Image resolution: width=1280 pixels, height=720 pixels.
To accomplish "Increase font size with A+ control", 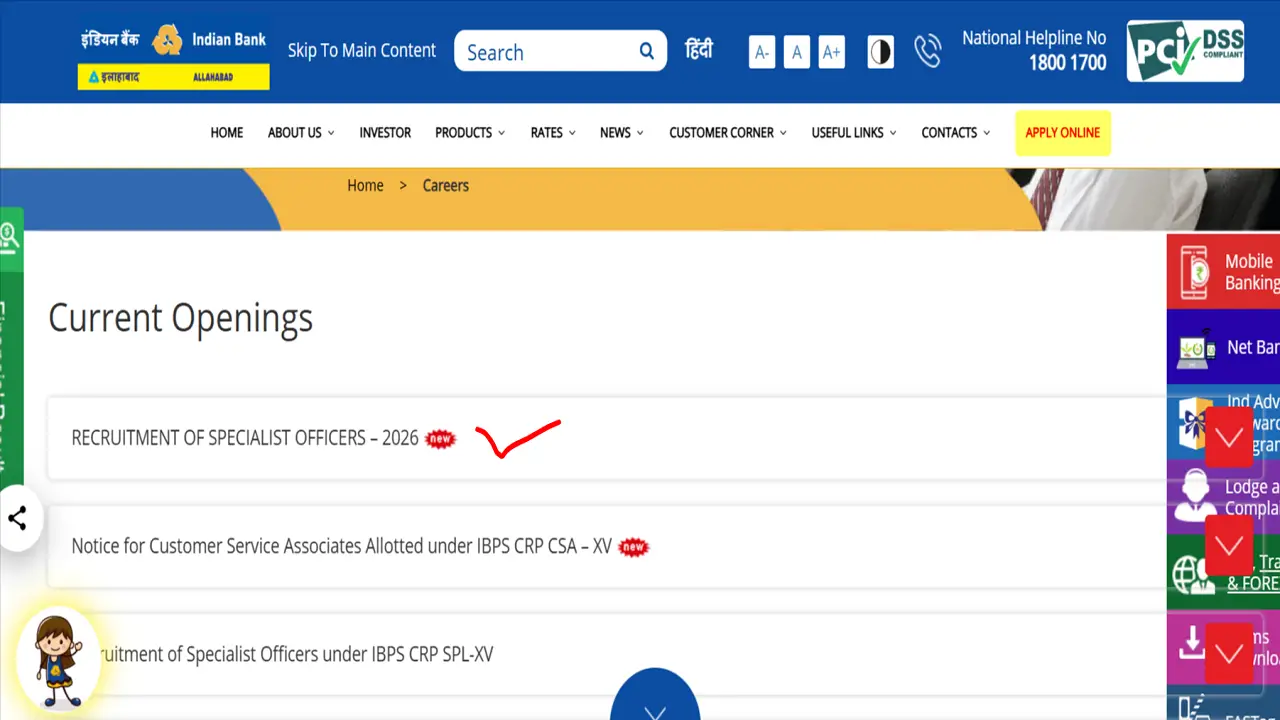I will [832, 51].
